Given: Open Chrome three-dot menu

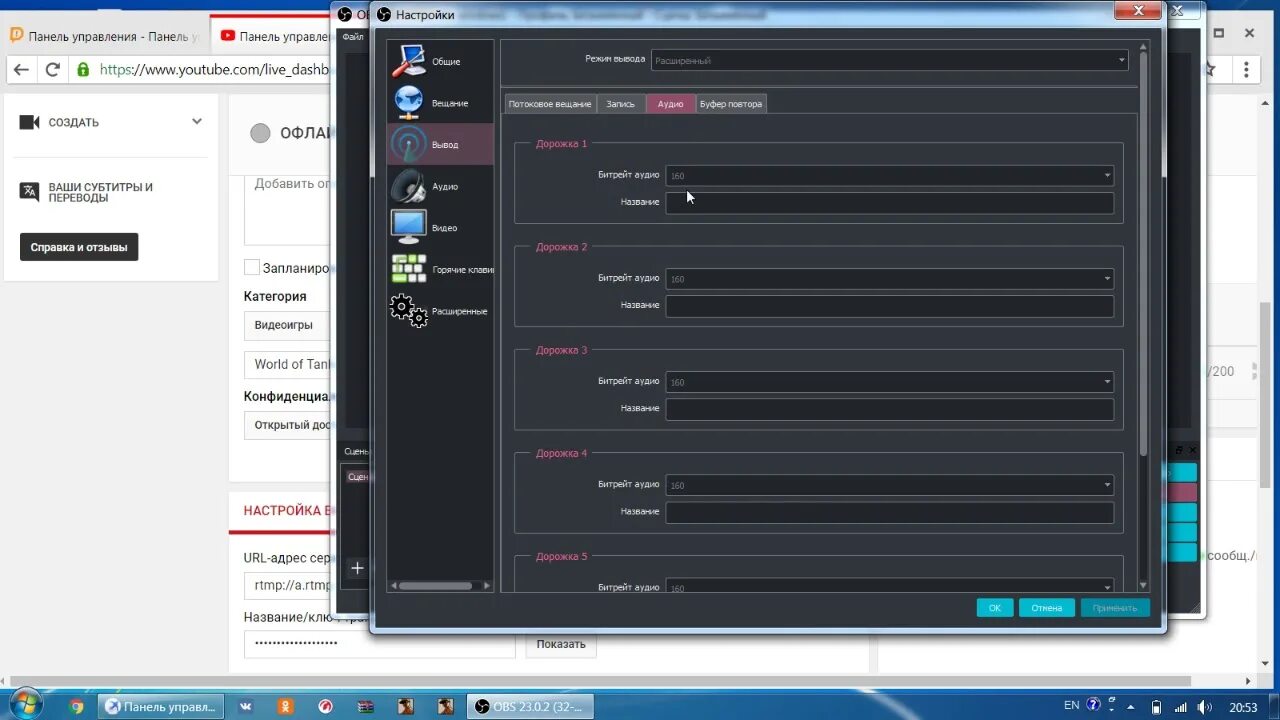Looking at the screenshot, I should [x=1246, y=70].
